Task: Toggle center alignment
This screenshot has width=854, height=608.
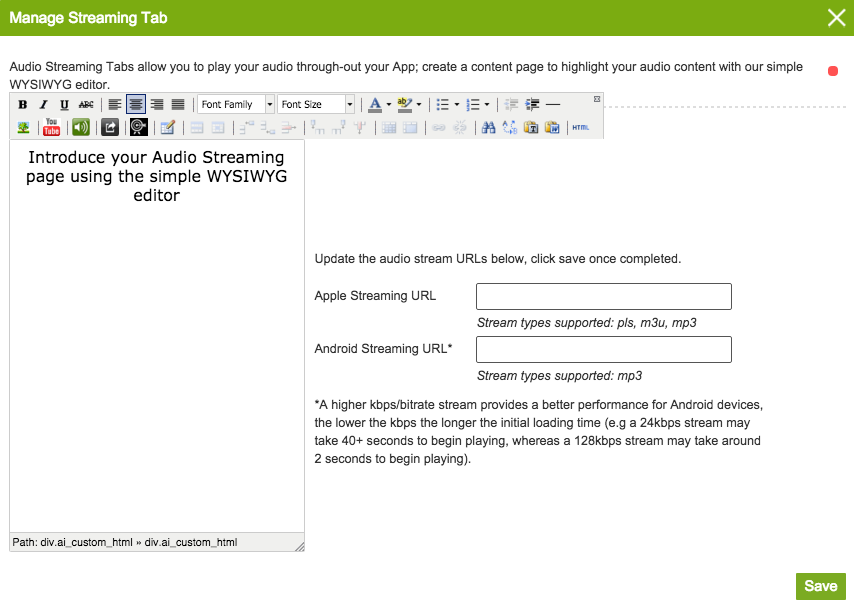Action: click(x=136, y=105)
